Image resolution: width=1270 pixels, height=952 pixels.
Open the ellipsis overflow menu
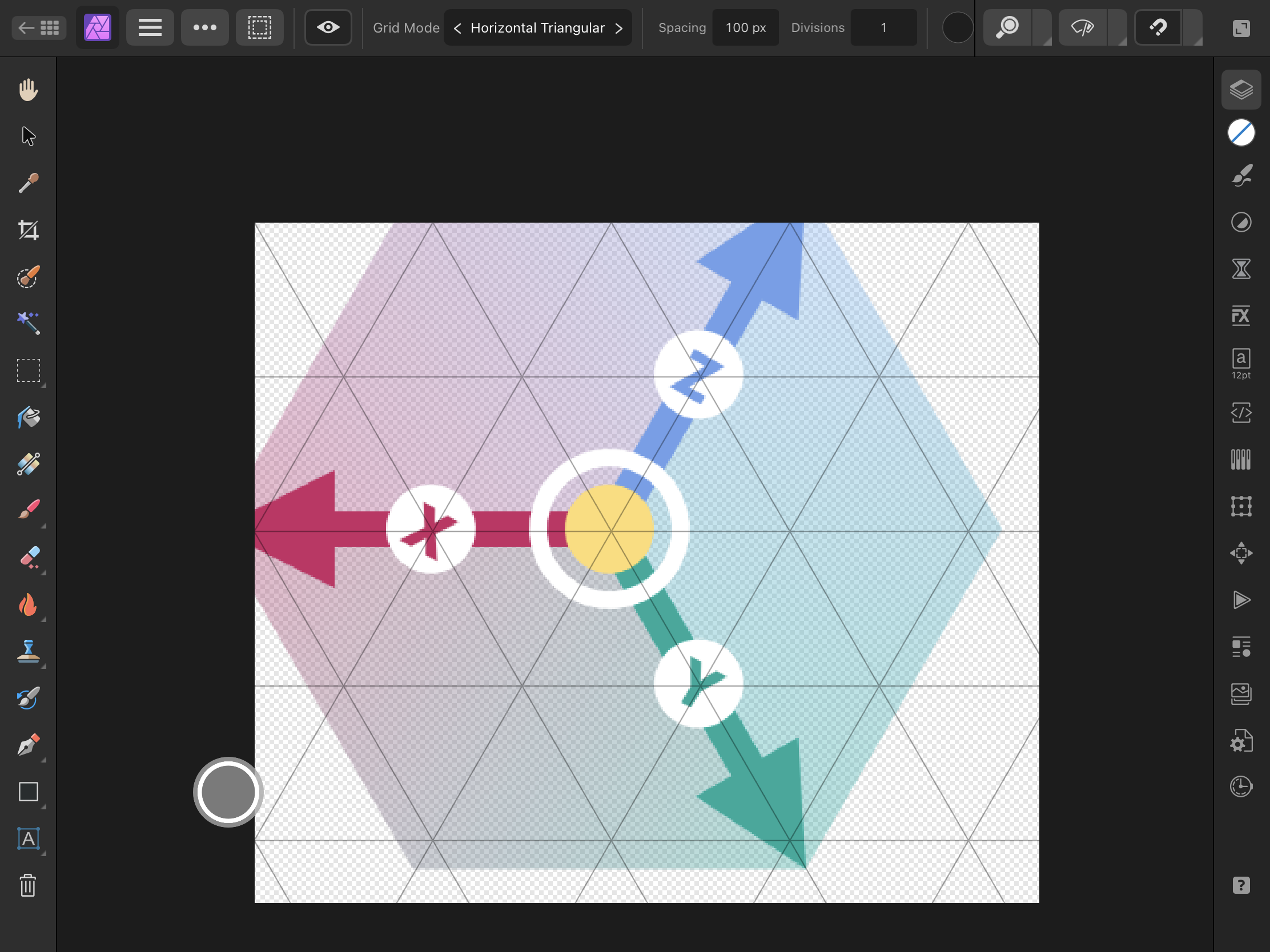click(x=205, y=27)
